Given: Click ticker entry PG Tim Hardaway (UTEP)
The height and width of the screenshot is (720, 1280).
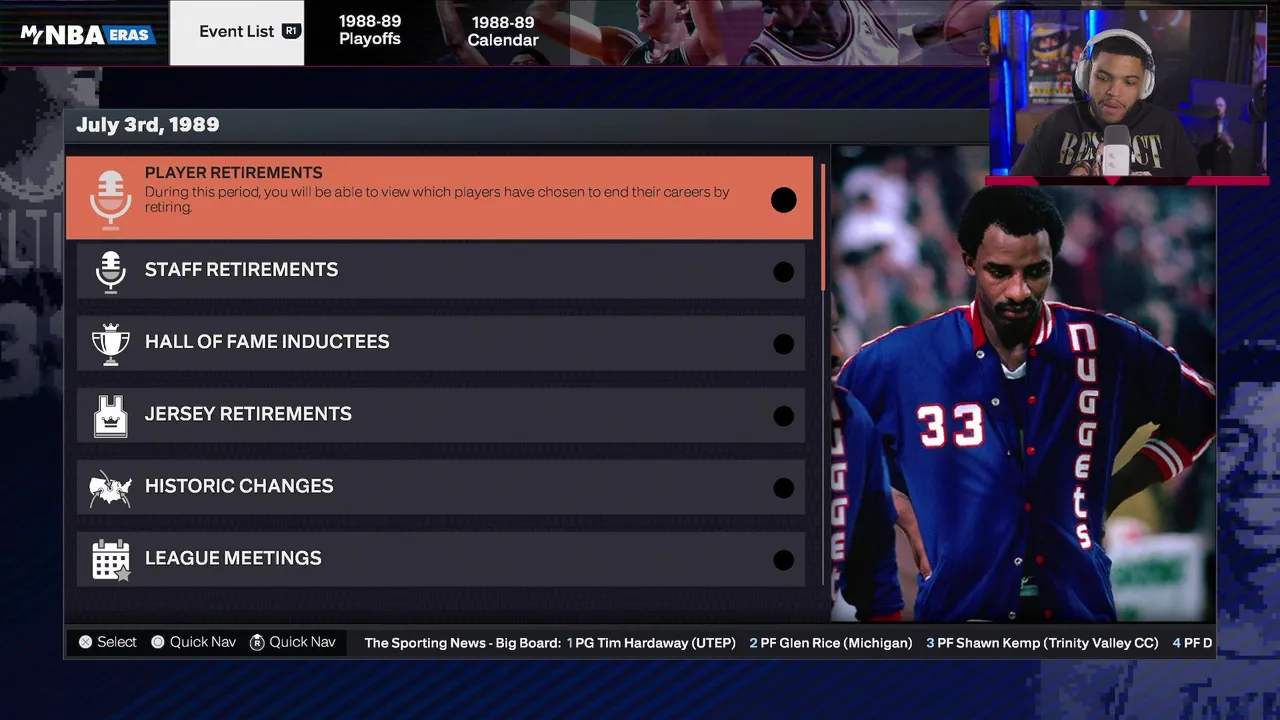Looking at the screenshot, I should tap(651, 643).
